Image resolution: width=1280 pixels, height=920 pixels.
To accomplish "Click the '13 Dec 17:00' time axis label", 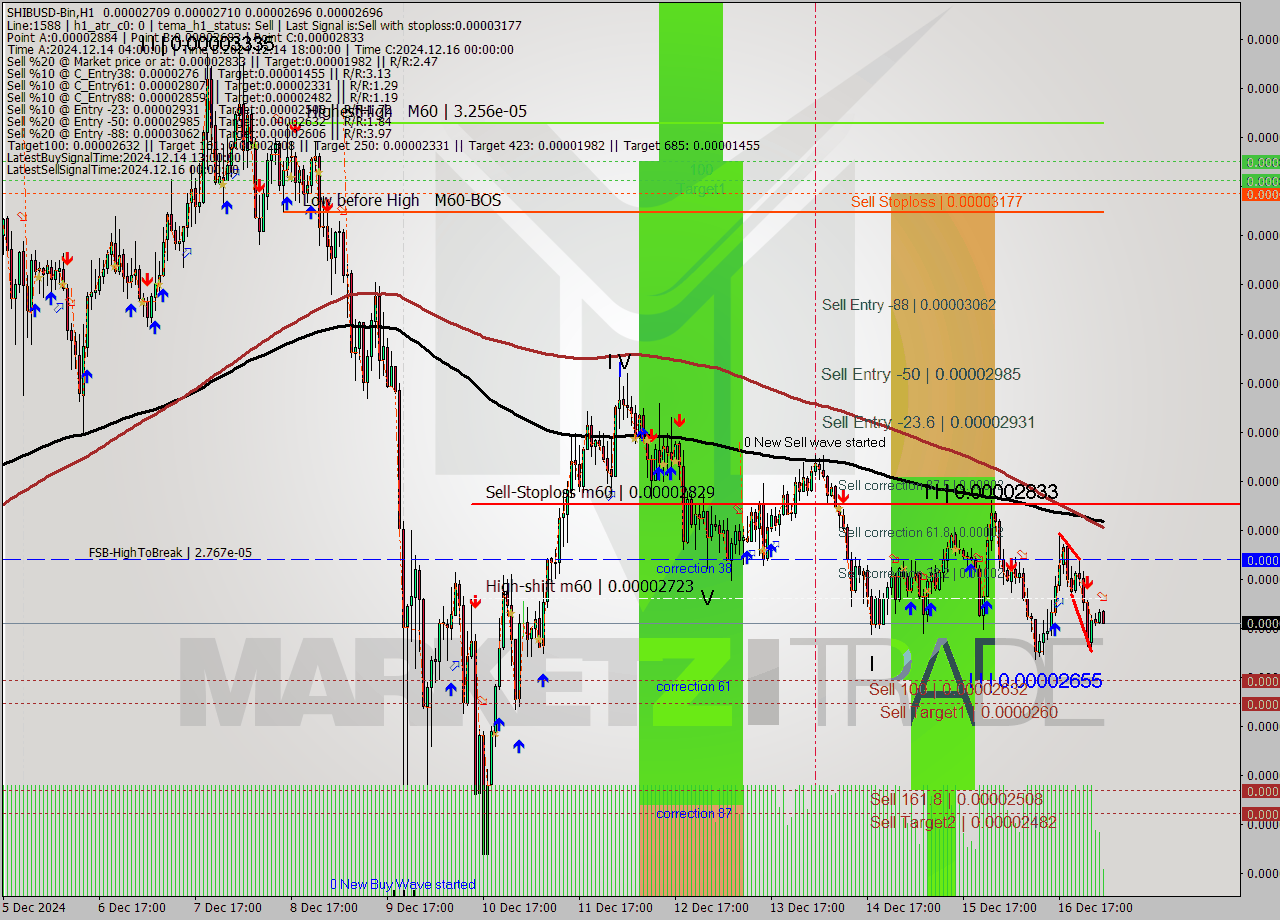I will tap(807, 908).
